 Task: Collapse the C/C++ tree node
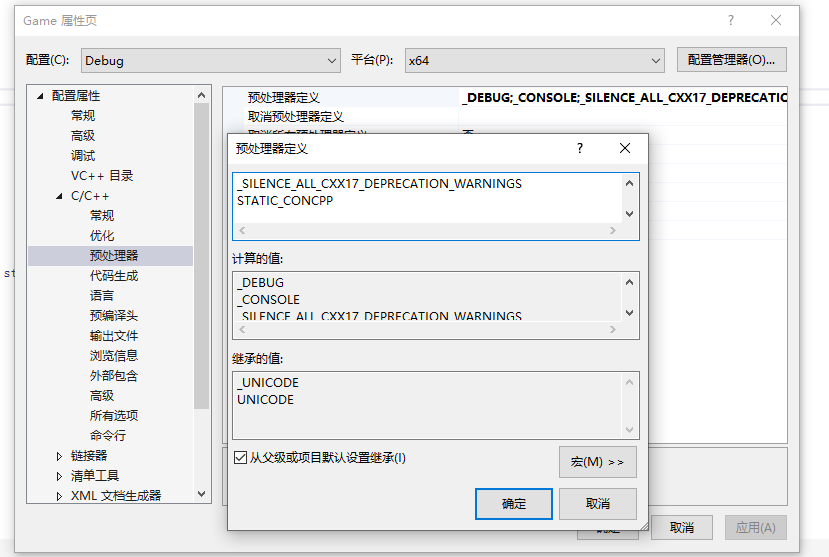point(59,196)
